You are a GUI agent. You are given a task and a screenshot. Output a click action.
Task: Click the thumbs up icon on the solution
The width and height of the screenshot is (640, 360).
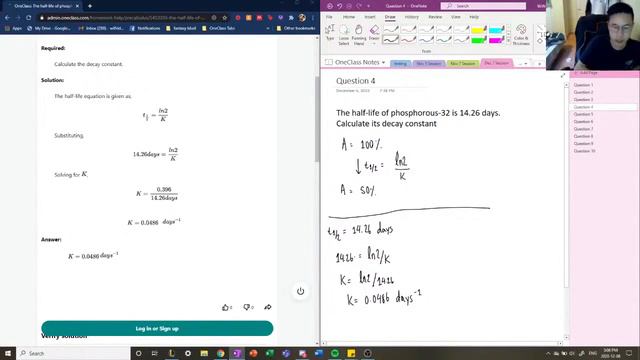pyautogui.click(x=225, y=307)
